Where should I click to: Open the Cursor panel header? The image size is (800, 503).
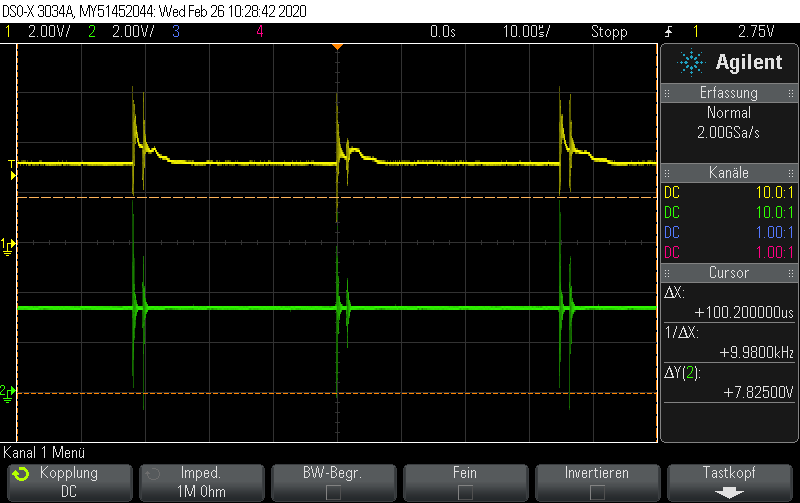[729, 272]
